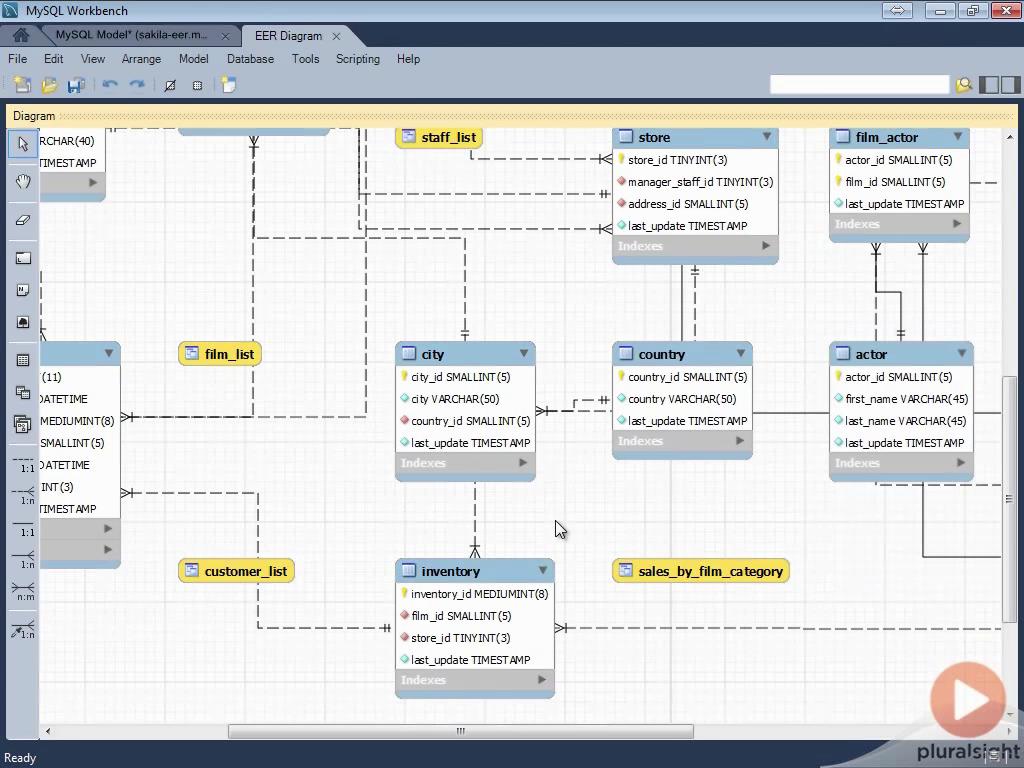Collapse the store table header arrow

pyautogui.click(x=767, y=137)
